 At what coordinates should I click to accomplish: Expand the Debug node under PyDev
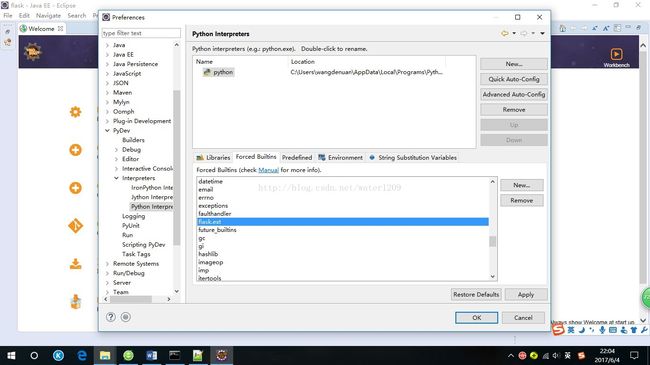click(116, 150)
